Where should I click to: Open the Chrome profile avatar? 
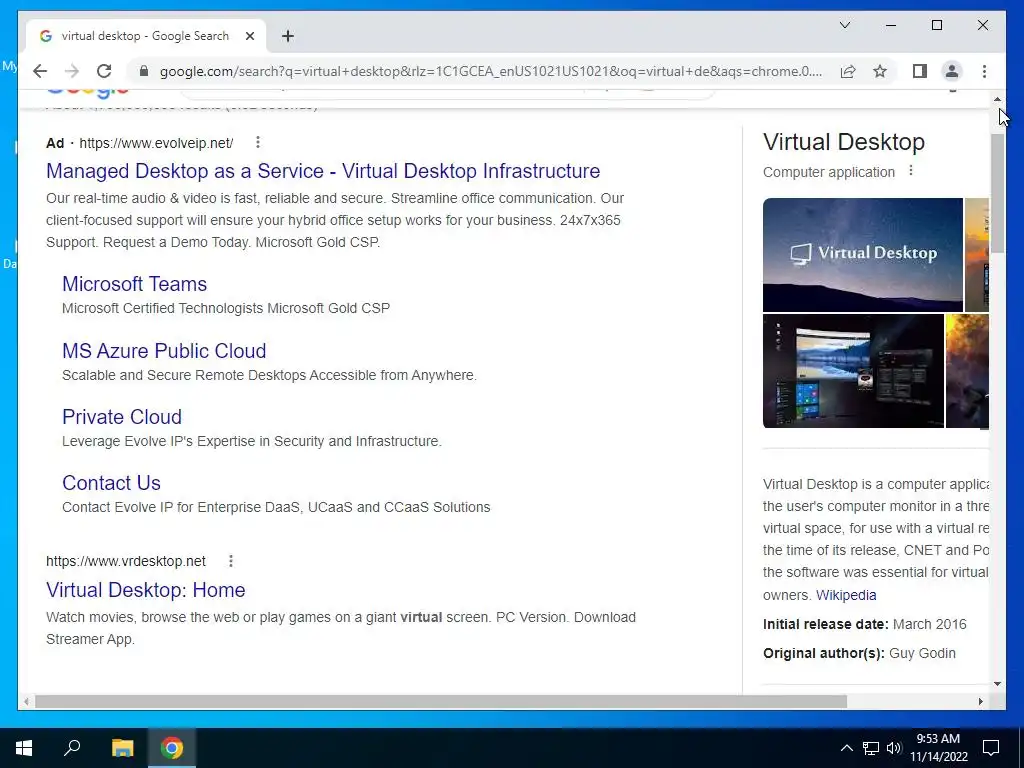click(952, 71)
